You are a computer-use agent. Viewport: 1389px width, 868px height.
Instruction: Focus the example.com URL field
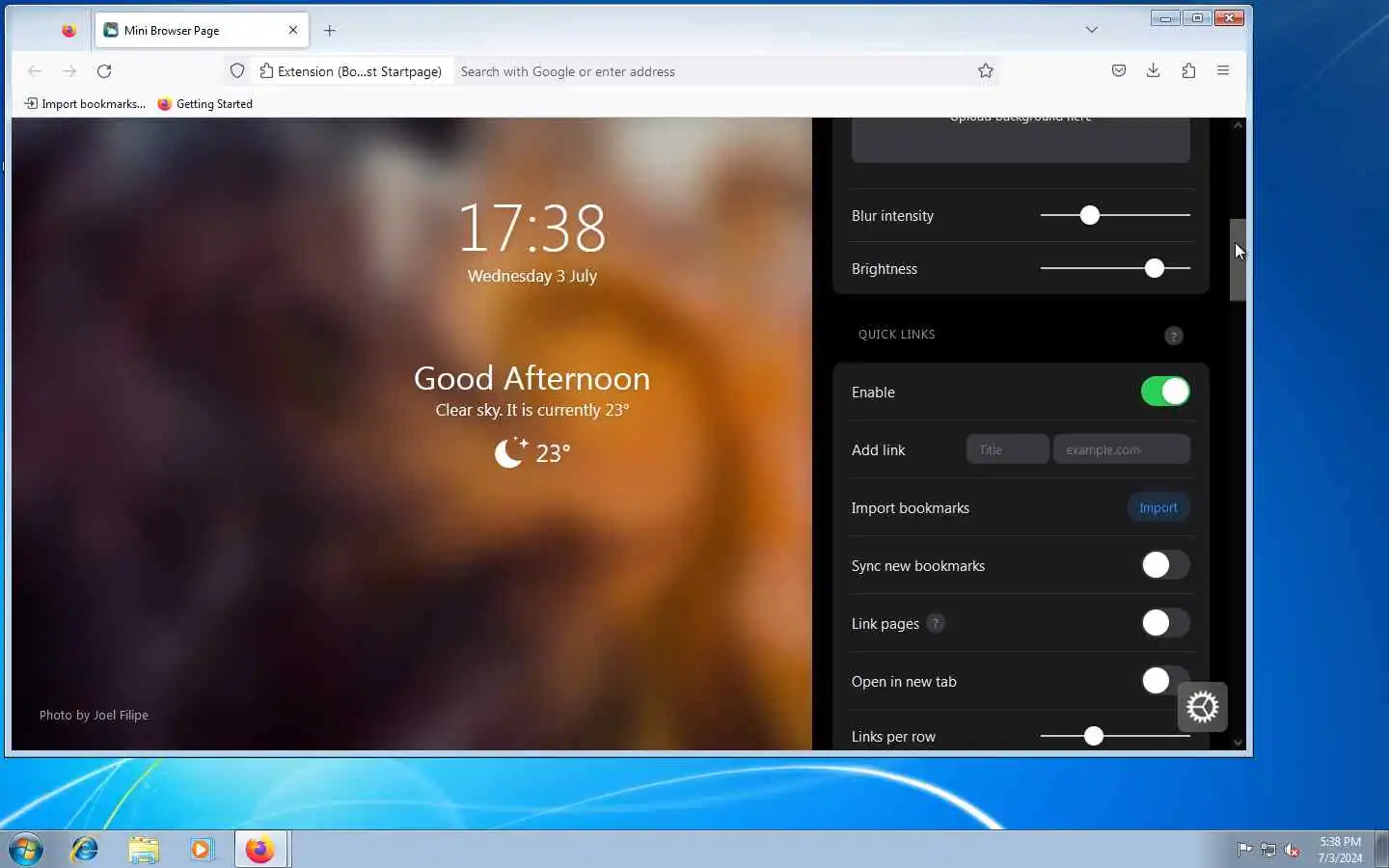1121,449
